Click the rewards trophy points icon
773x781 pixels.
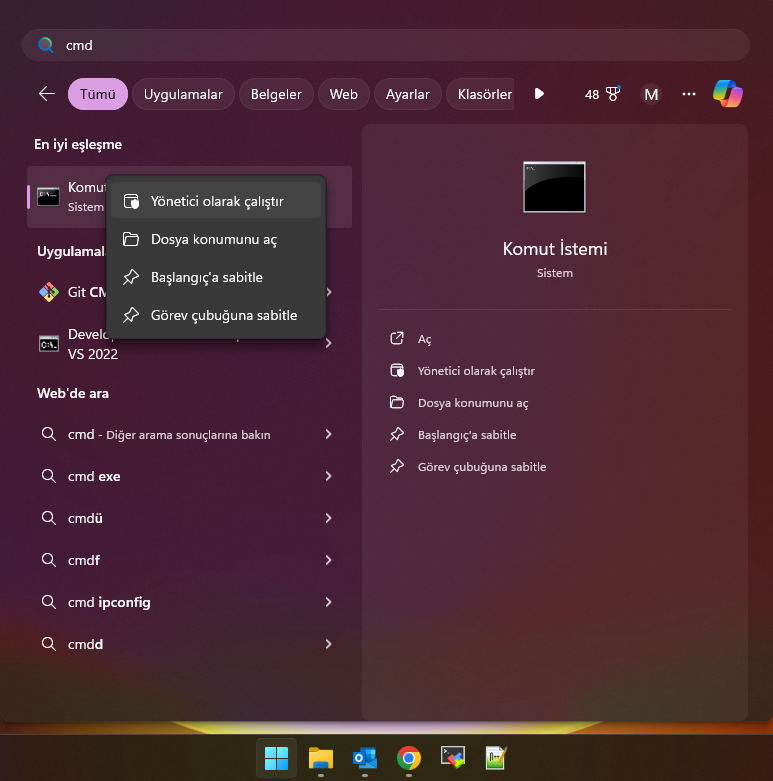(603, 94)
